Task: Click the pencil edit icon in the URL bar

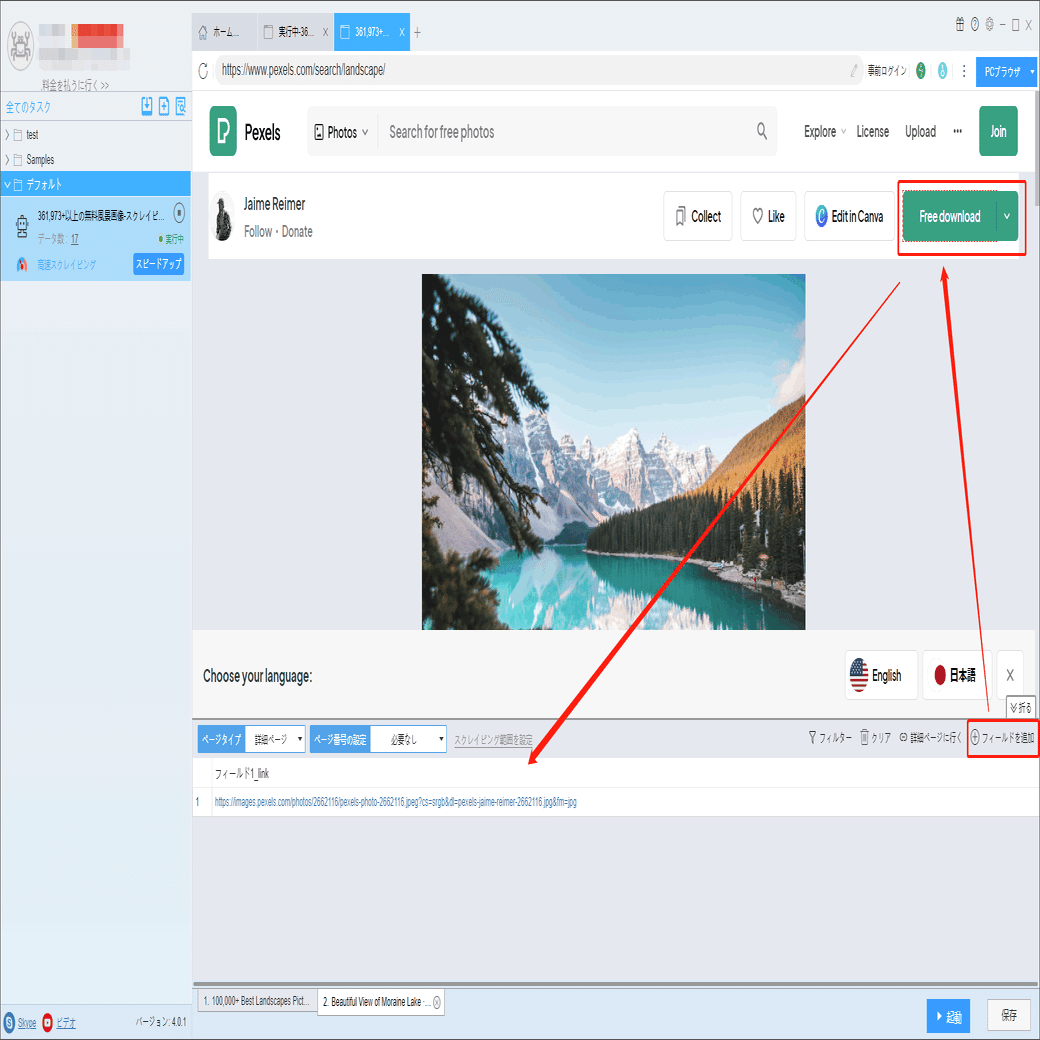Action: [x=854, y=70]
